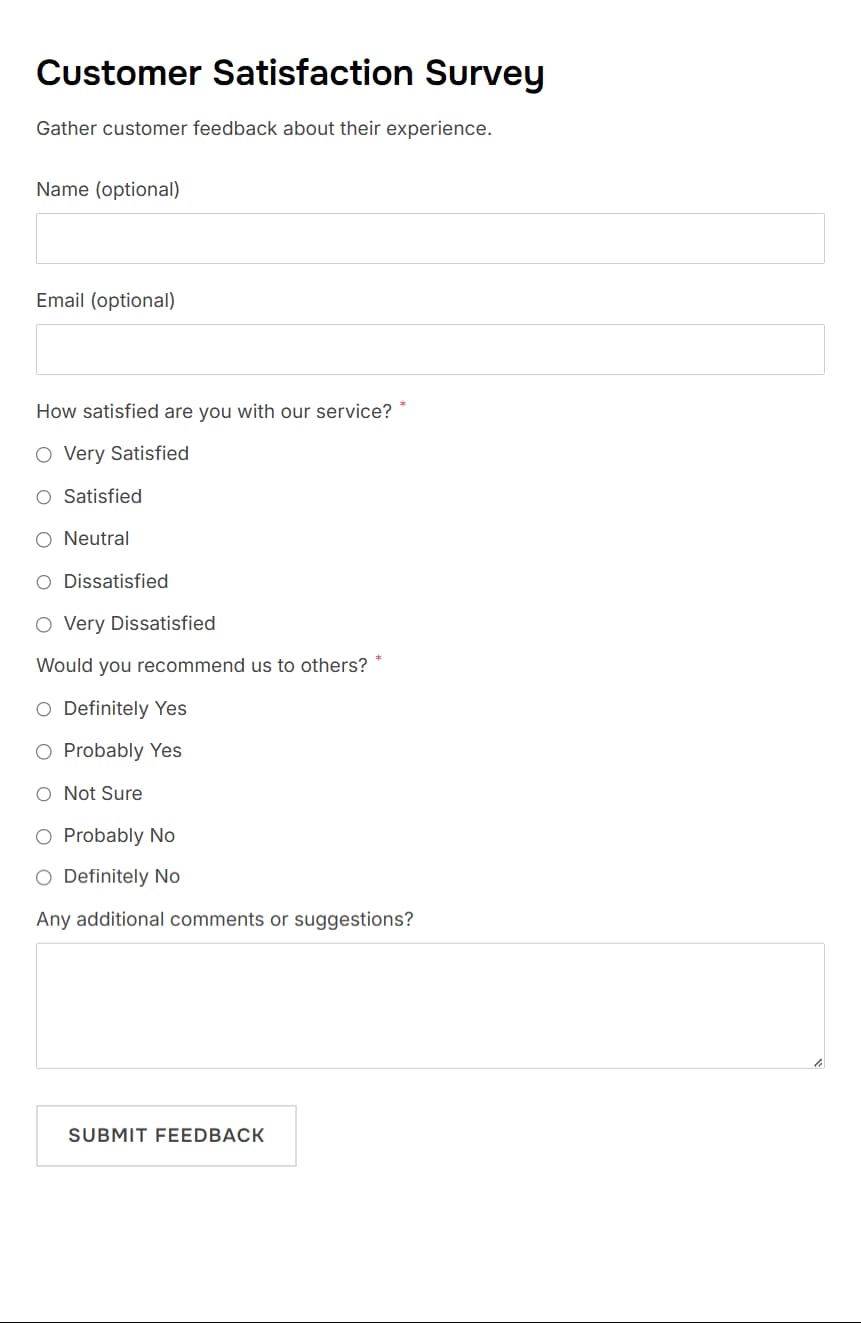Choose Definitely No for recommending us

(x=44, y=877)
